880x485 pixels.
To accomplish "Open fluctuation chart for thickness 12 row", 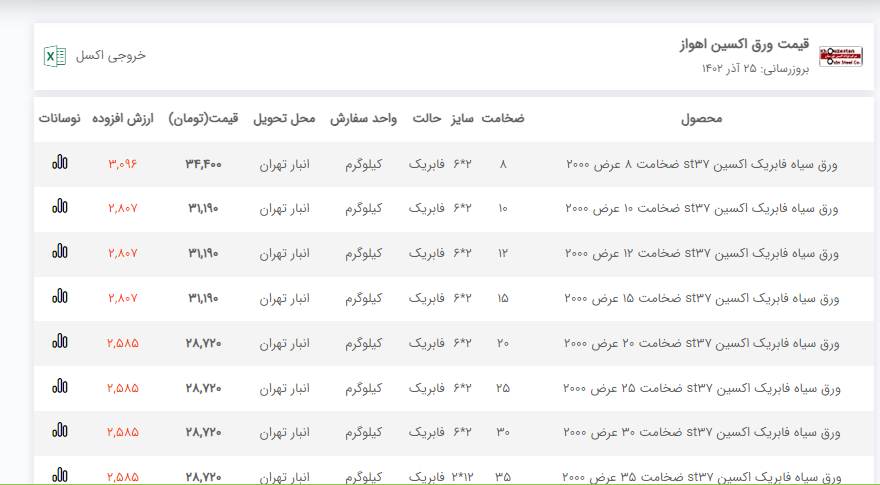I will pos(60,253).
